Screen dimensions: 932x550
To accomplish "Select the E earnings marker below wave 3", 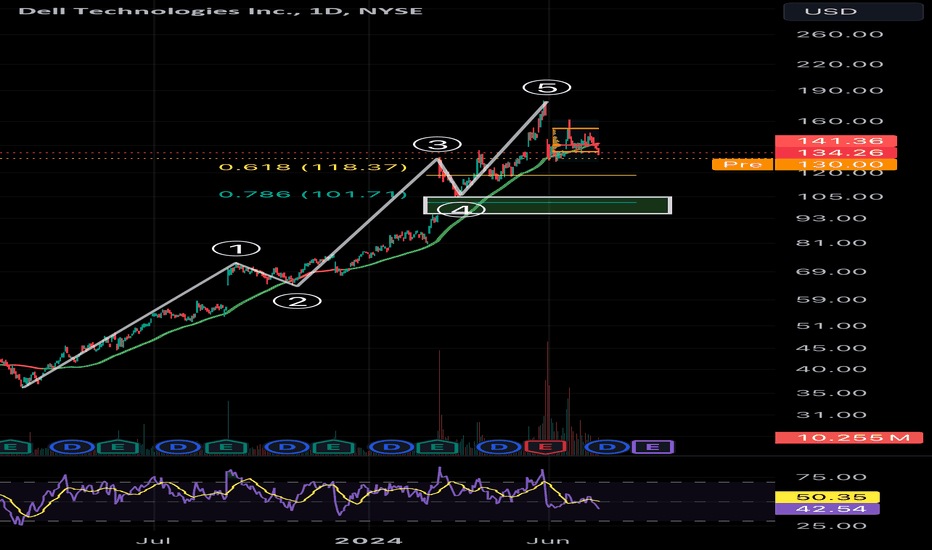I will coord(437,447).
